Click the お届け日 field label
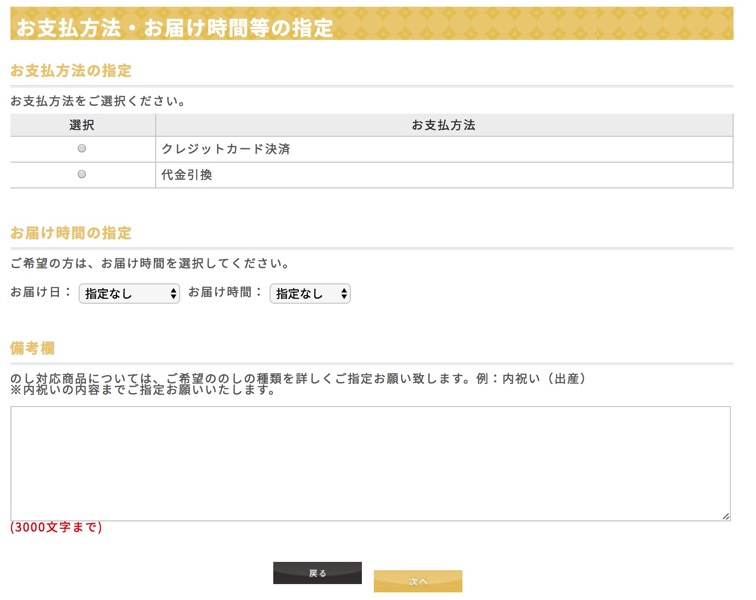 tap(40, 292)
